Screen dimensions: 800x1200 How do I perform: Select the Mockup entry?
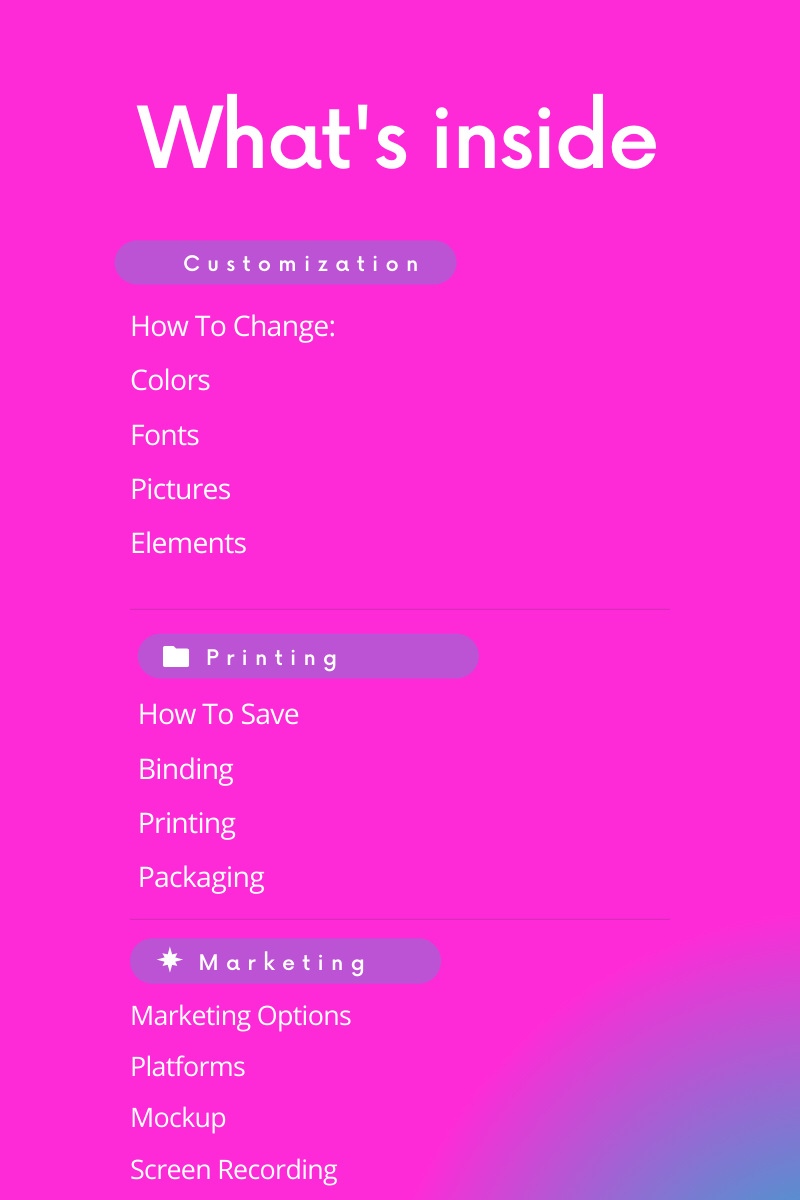coord(178,1117)
